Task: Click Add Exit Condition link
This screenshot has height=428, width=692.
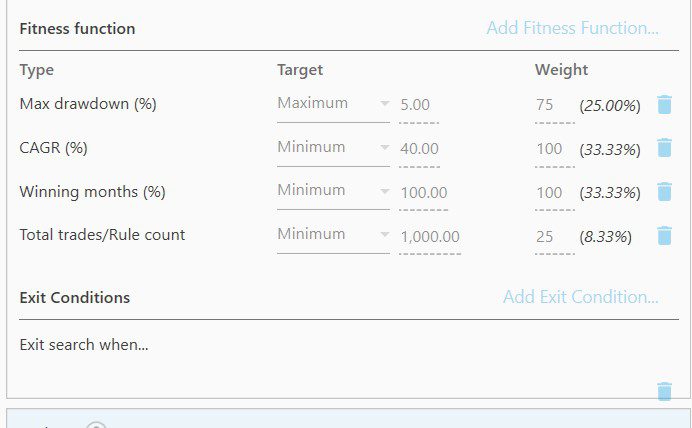Action: pos(580,297)
